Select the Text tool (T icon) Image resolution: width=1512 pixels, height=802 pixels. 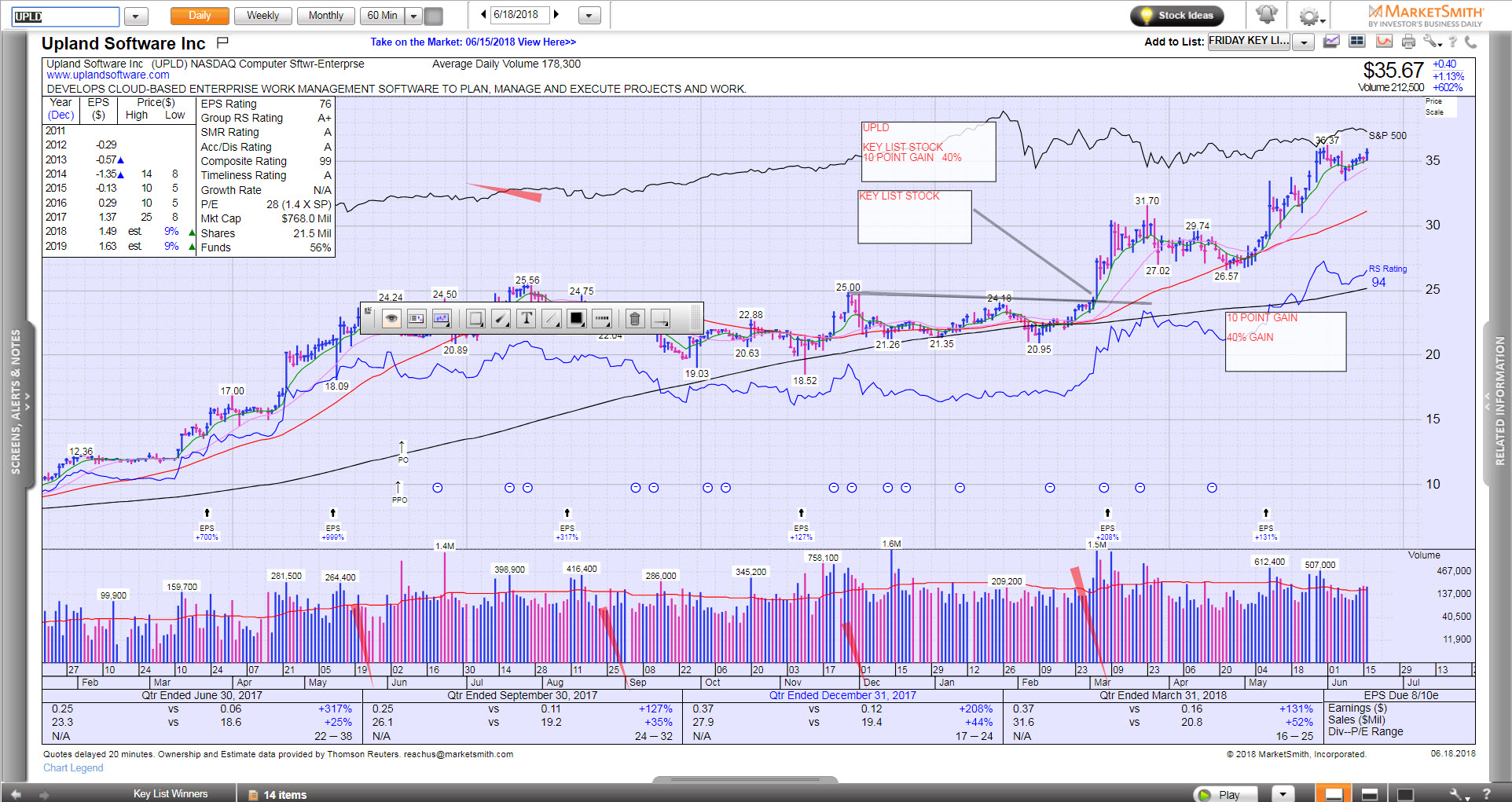tap(527, 318)
